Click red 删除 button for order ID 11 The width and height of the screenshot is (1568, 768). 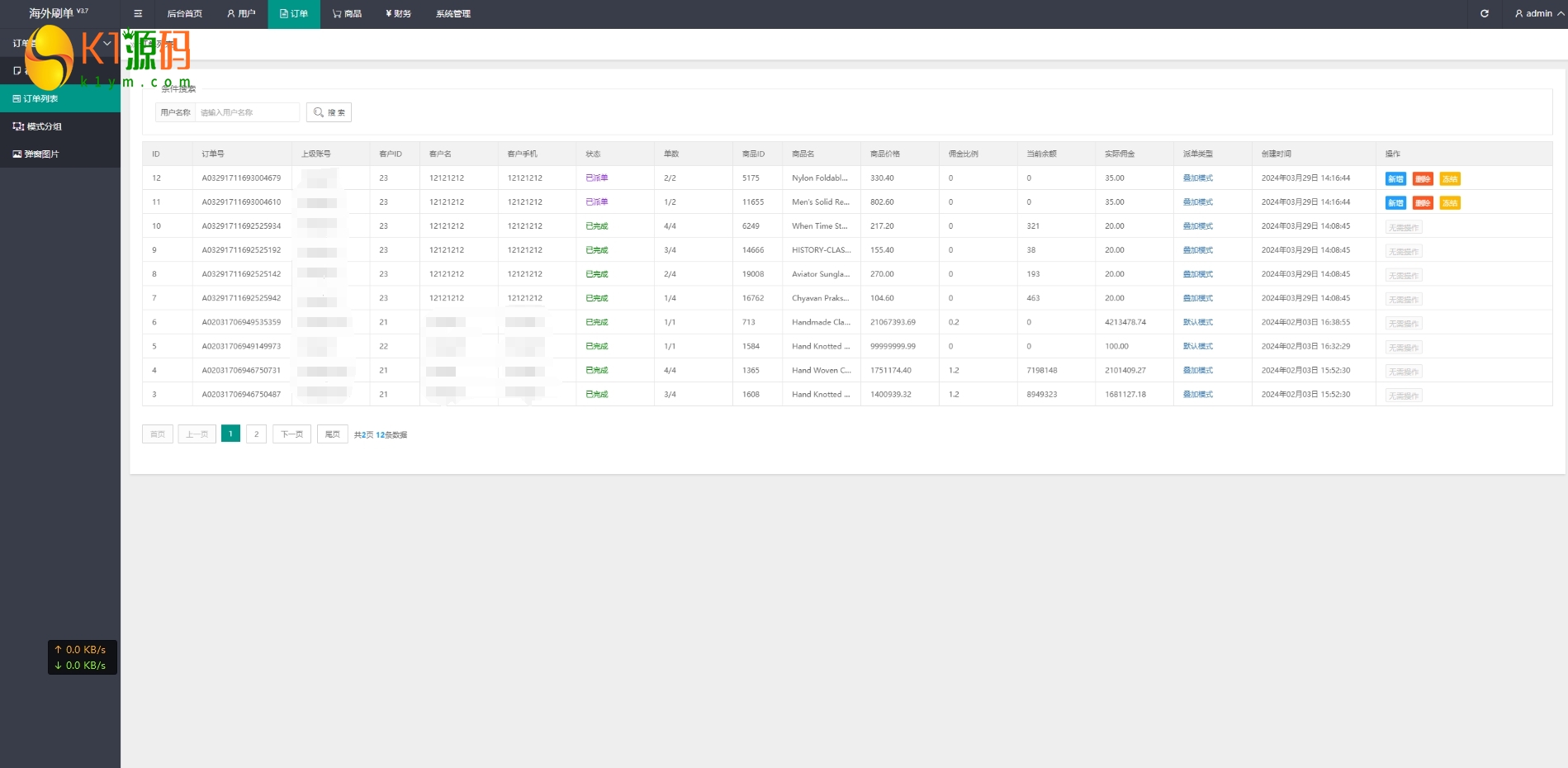1423,203
